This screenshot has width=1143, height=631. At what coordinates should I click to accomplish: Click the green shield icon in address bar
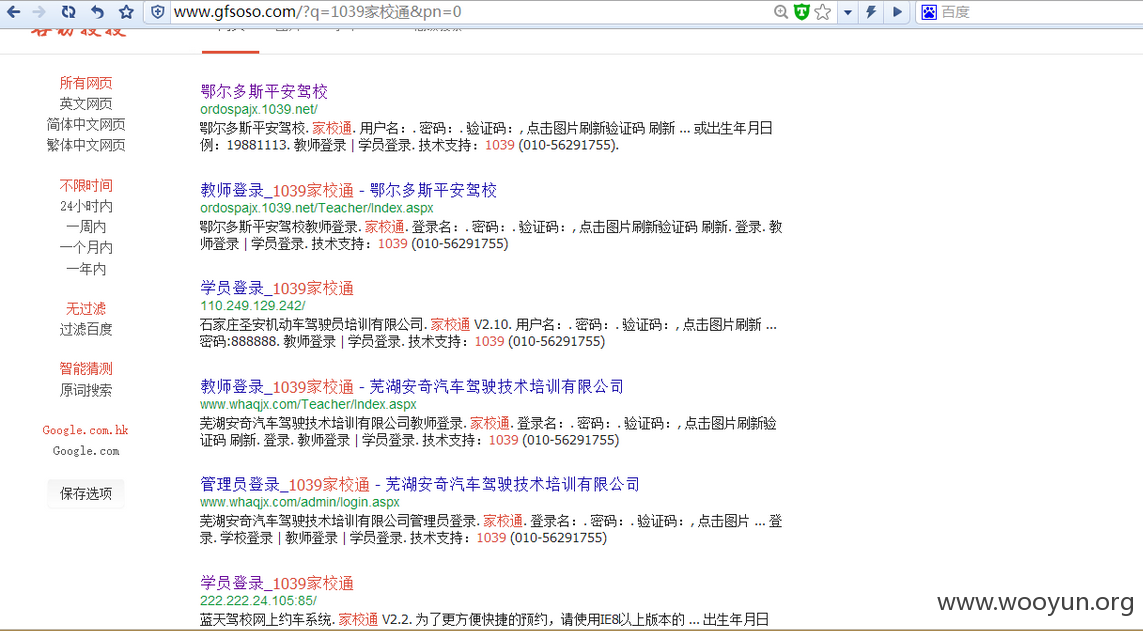[x=801, y=12]
